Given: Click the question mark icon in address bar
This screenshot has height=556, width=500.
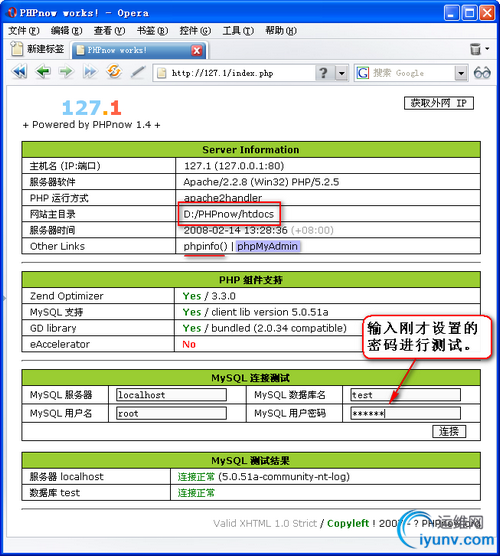Looking at the screenshot, I should 323,73.
